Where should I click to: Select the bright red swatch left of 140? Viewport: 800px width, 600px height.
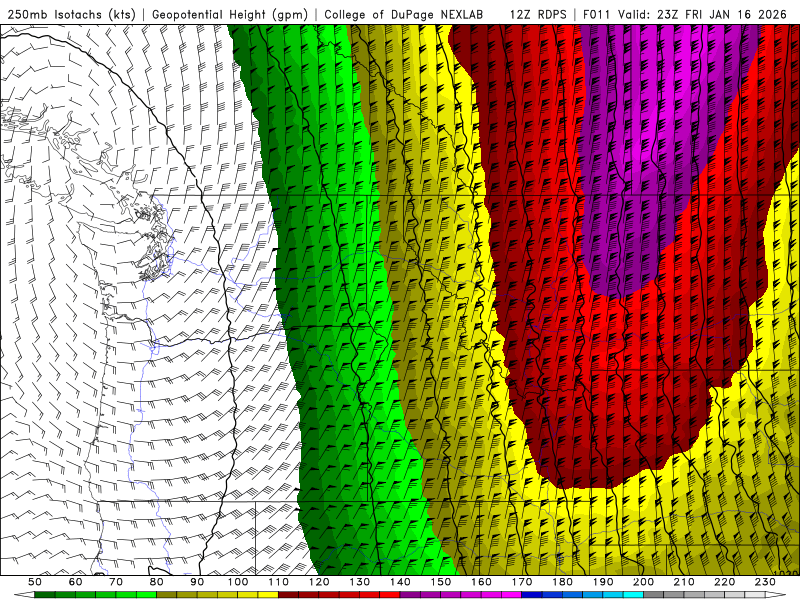(x=390, y=595)
